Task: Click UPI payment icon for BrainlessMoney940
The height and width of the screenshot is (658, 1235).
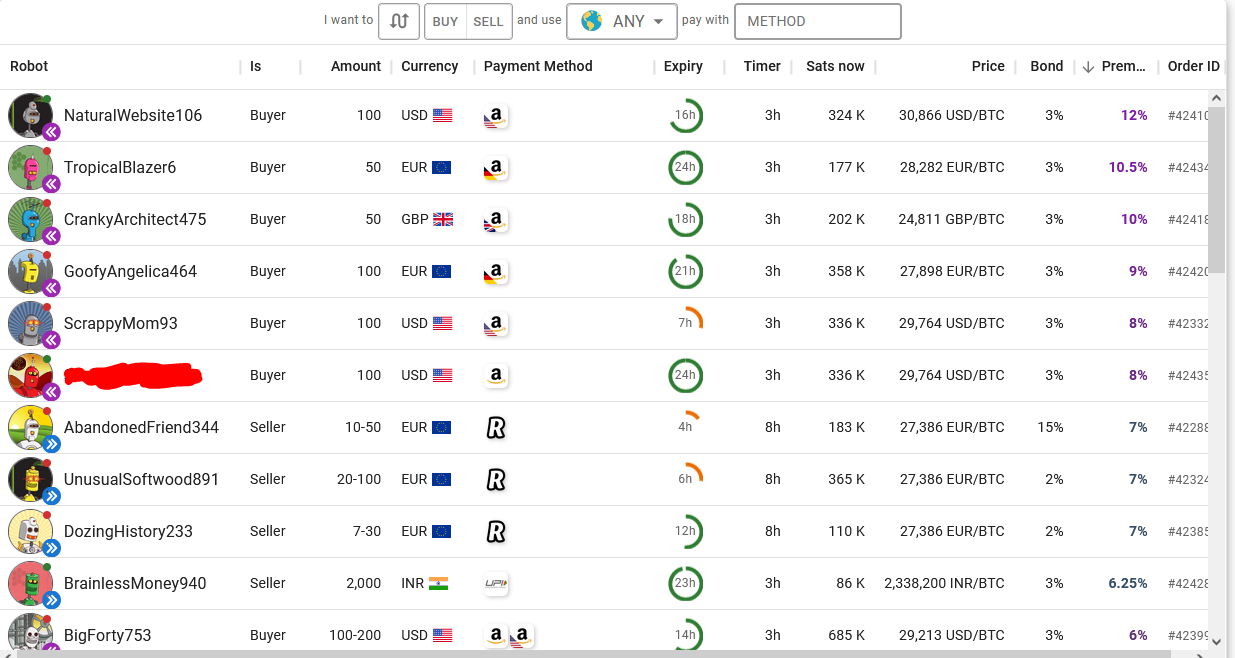Action: (496, 583)
